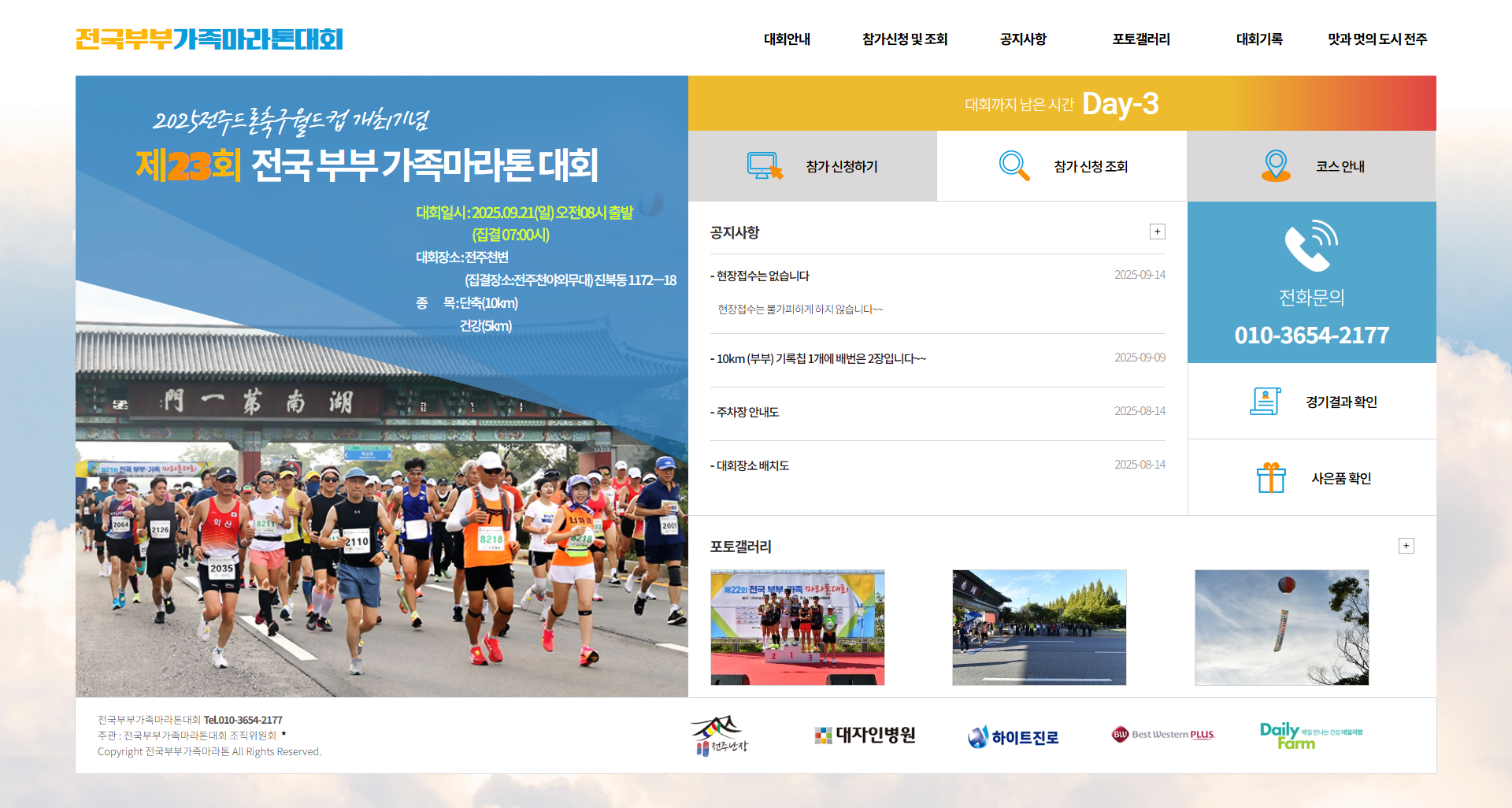Open the podium winners gallery photo
The image size is (1512, 808).
click(797, 628)
